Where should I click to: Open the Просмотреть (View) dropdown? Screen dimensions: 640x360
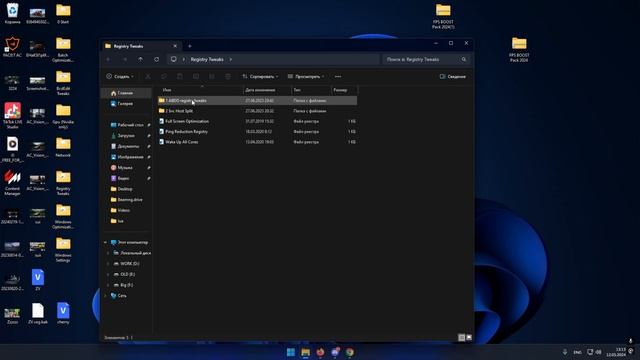(x=306, y=76)
